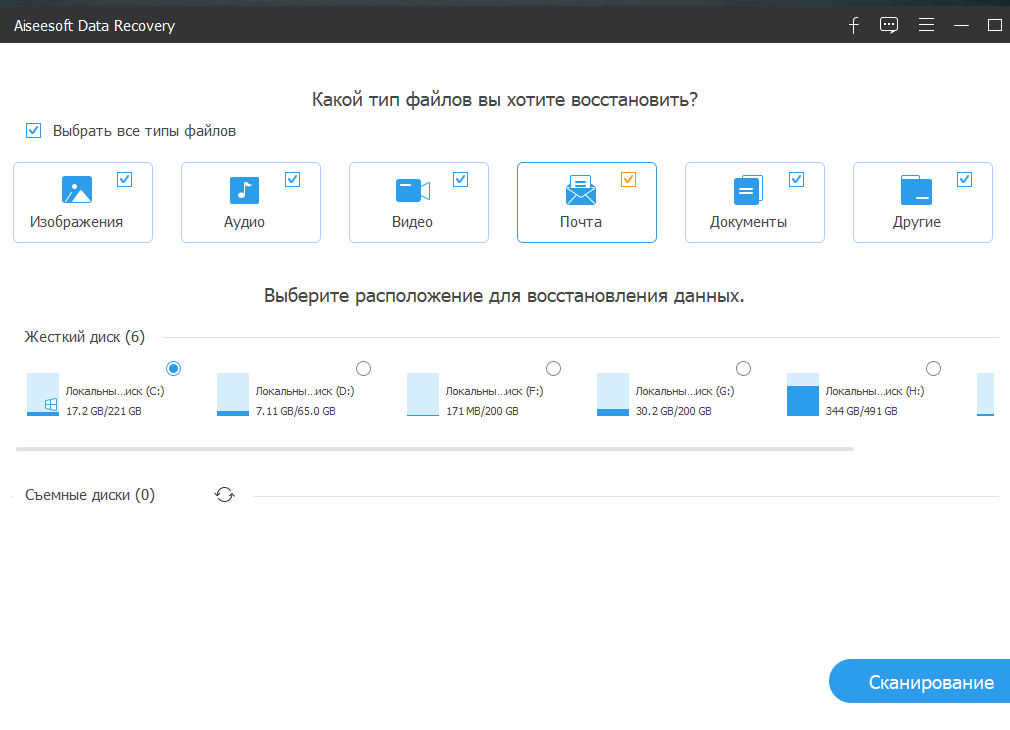Click the Видео camera icon
1010x730 pixels.
[412, 190]
